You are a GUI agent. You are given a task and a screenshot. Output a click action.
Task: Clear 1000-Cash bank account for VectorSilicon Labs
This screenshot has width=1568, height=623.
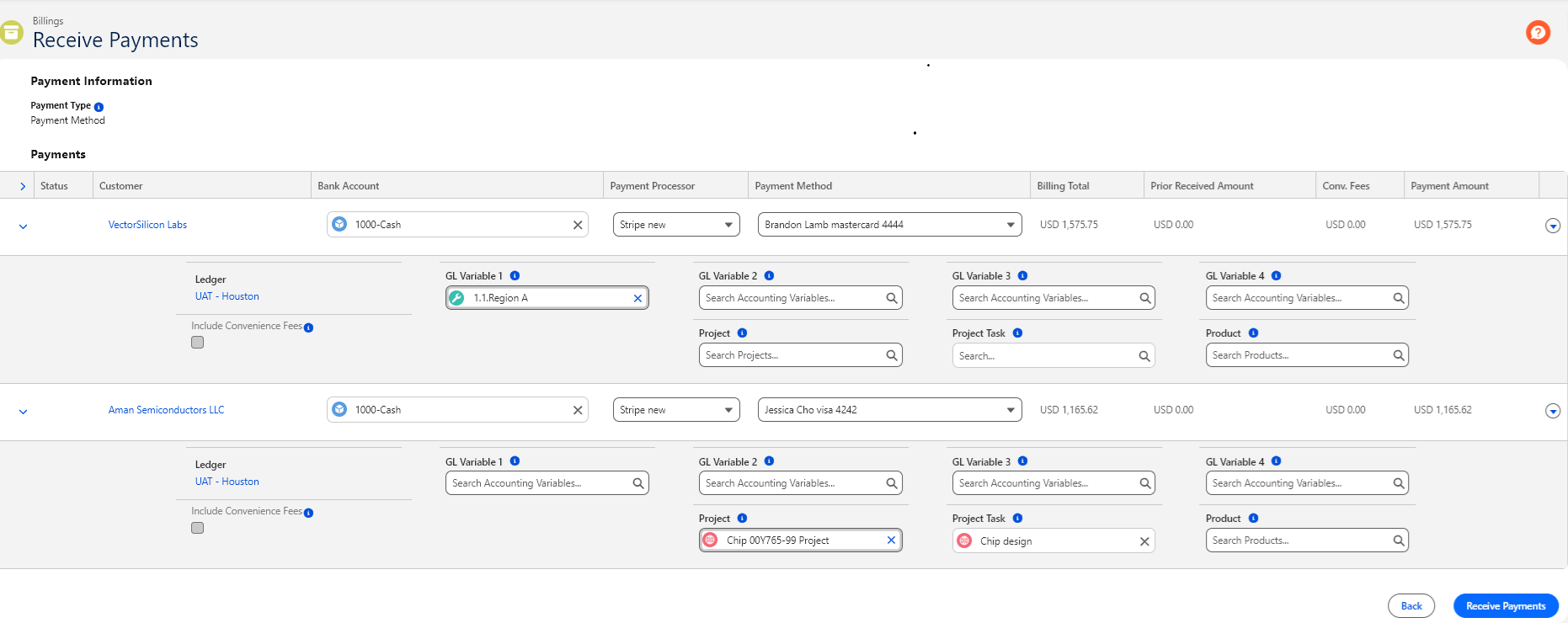click(578, 225)
